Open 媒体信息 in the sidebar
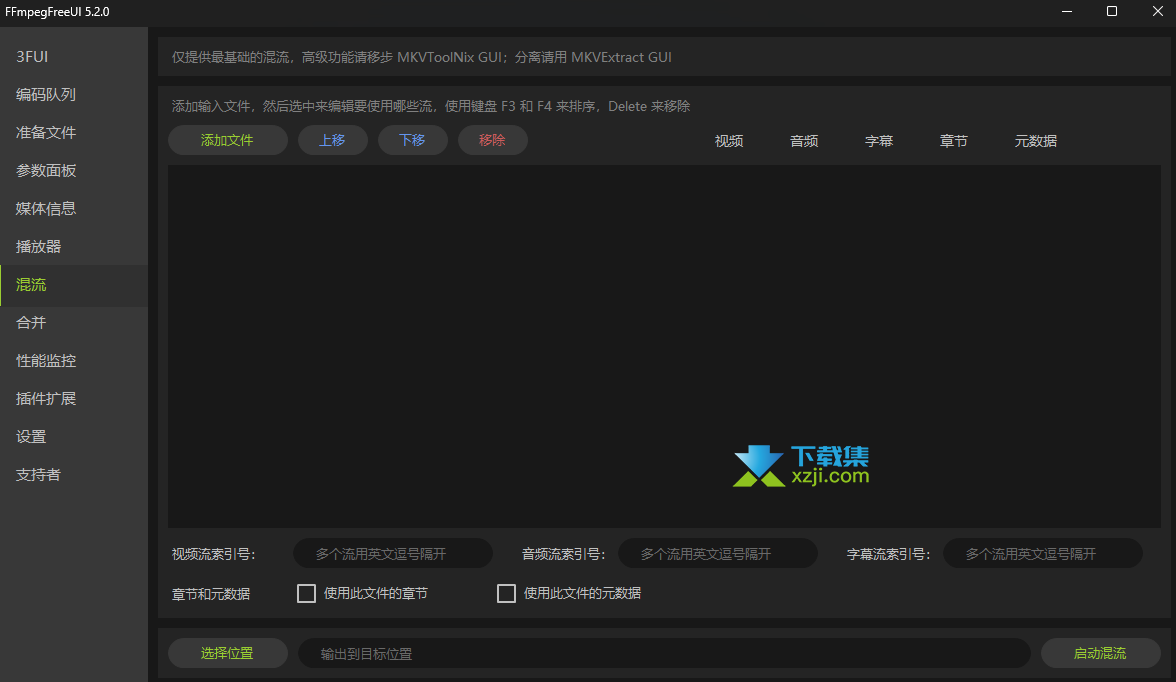 pos(74,209)
